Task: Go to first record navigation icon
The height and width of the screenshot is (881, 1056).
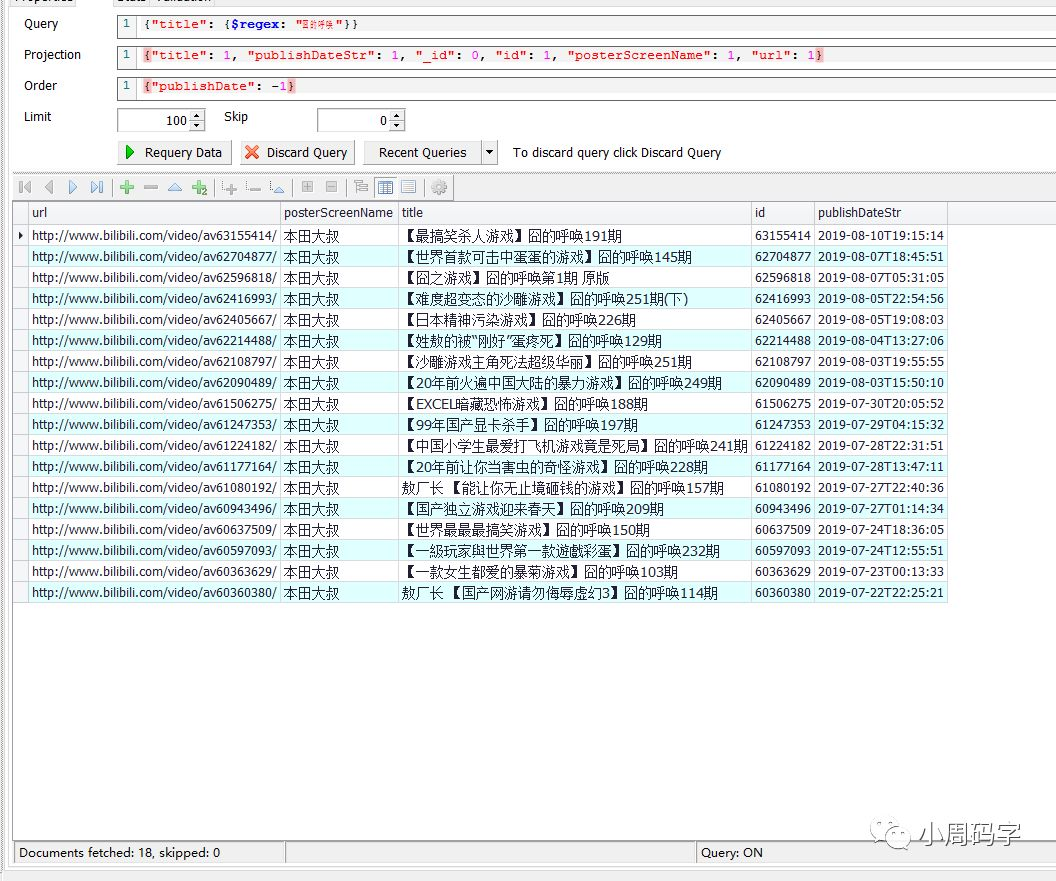Action: 26,187
